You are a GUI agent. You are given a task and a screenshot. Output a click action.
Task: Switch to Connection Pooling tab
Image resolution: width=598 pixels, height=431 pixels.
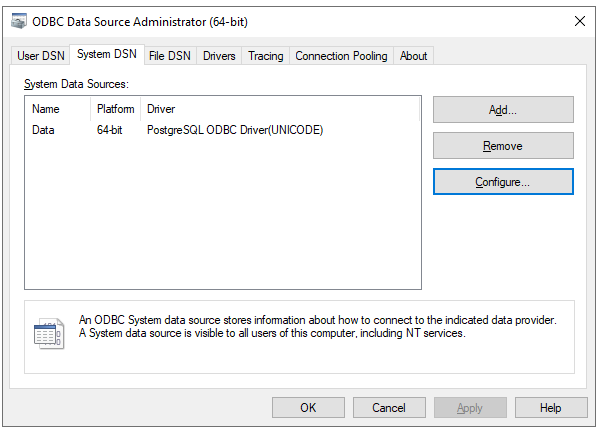[341, 56]
